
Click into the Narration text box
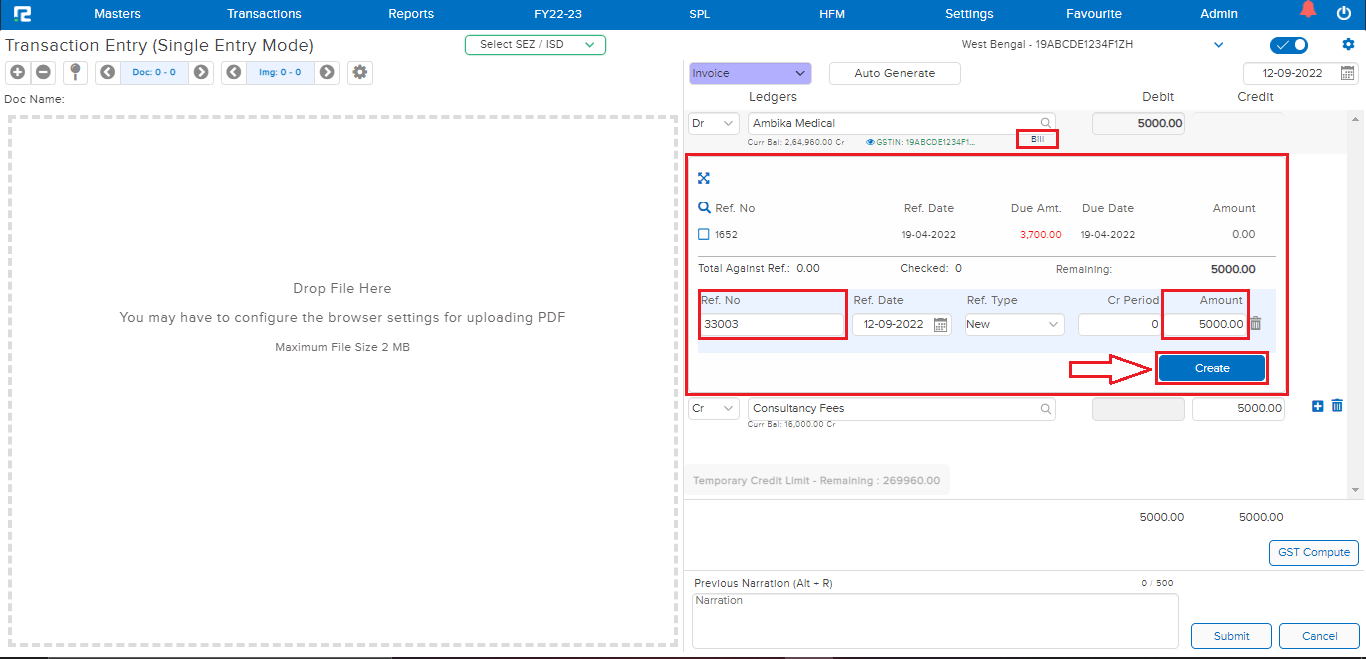point(935,620)
